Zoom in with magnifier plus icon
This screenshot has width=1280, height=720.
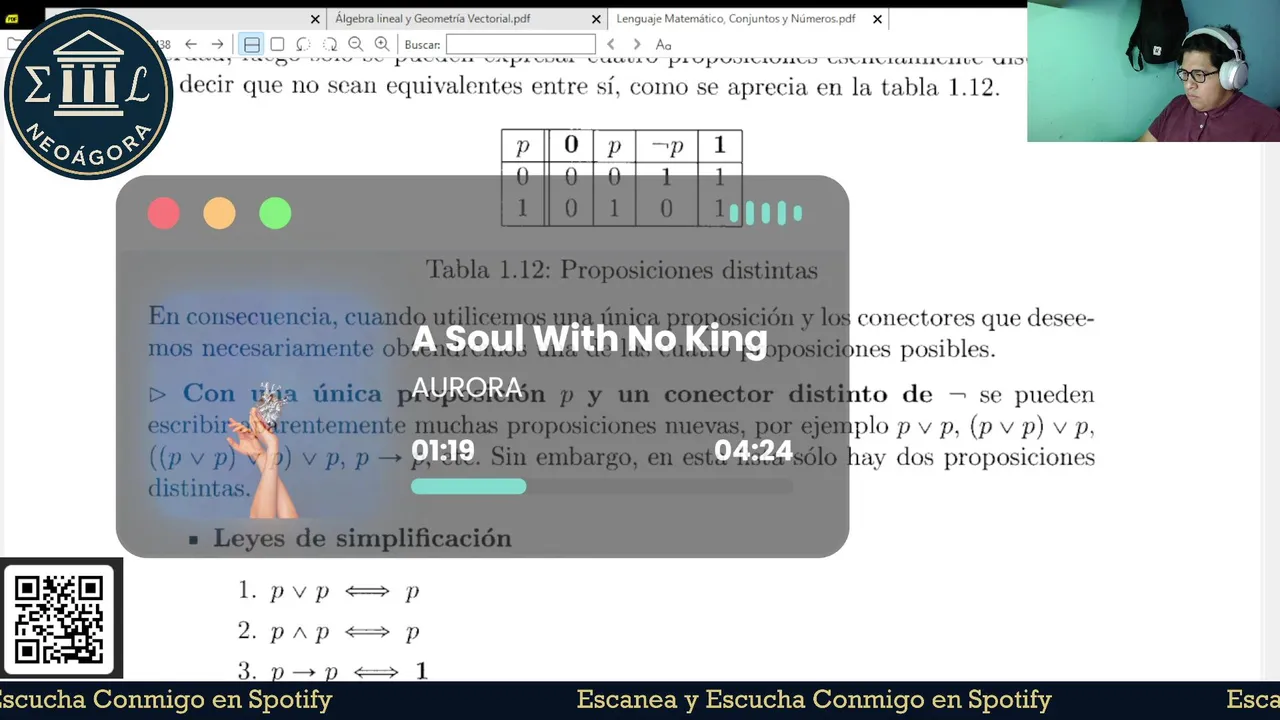click(381, 44)
